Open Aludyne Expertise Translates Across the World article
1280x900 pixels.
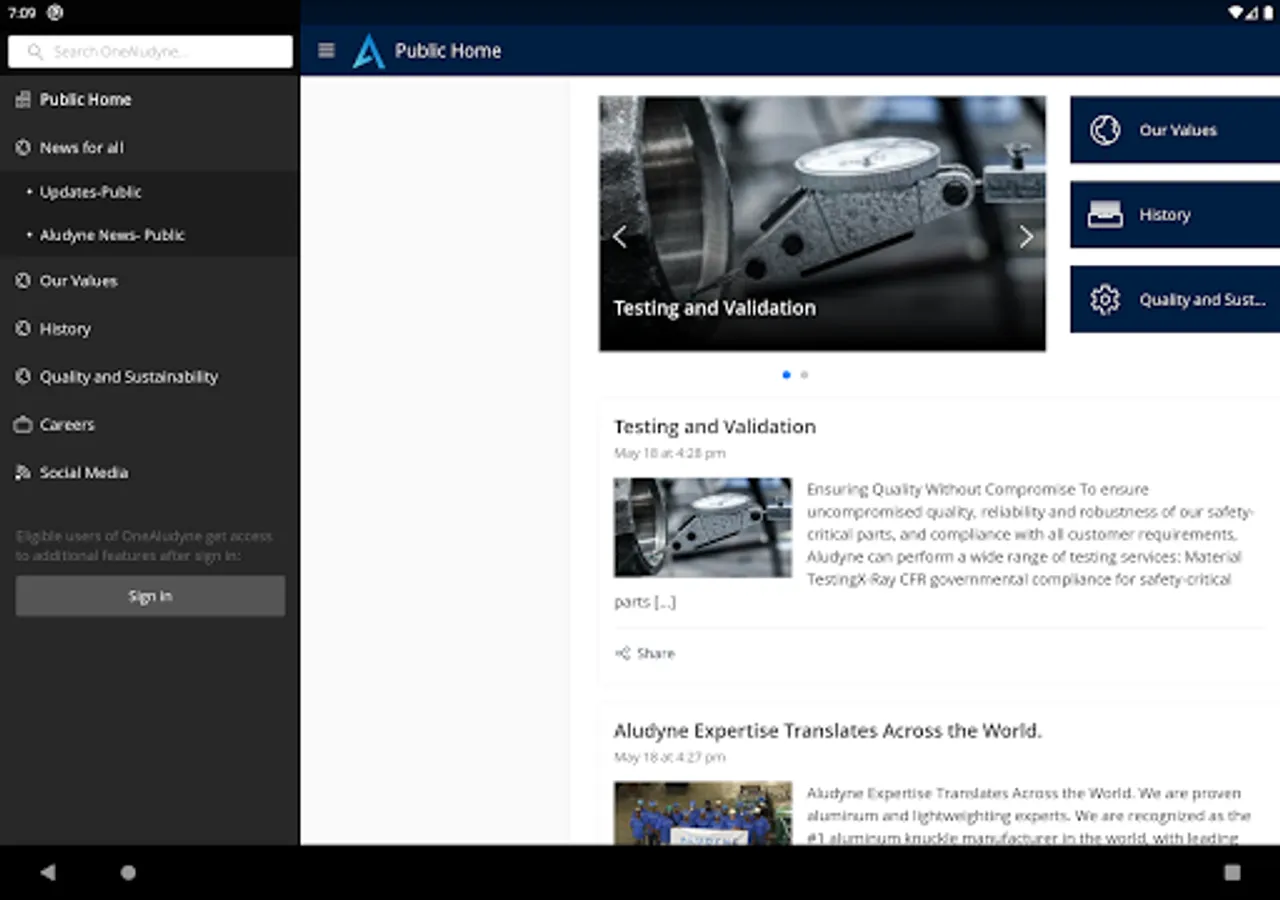828,731
